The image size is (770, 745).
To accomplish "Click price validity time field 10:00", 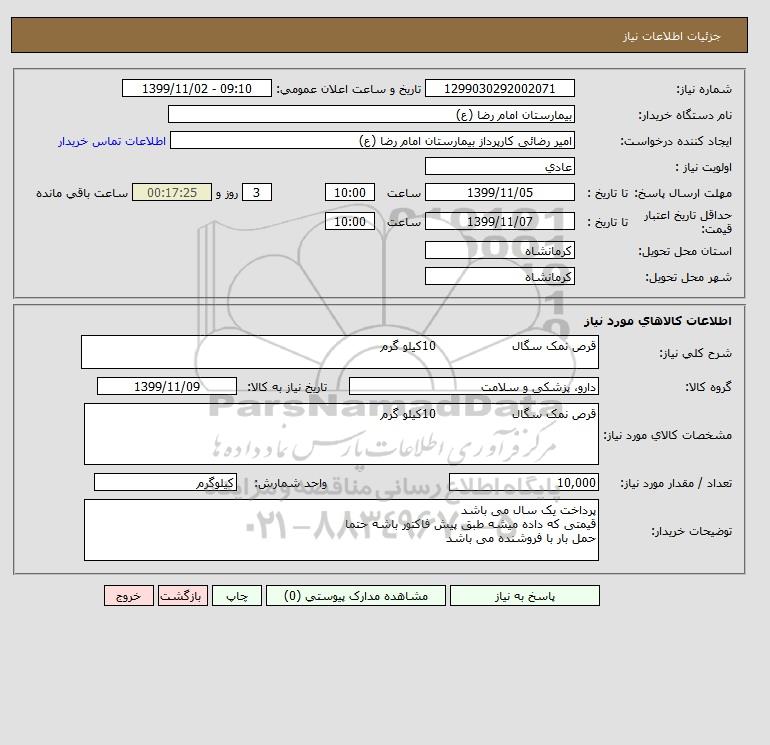I will coord(350,221).
